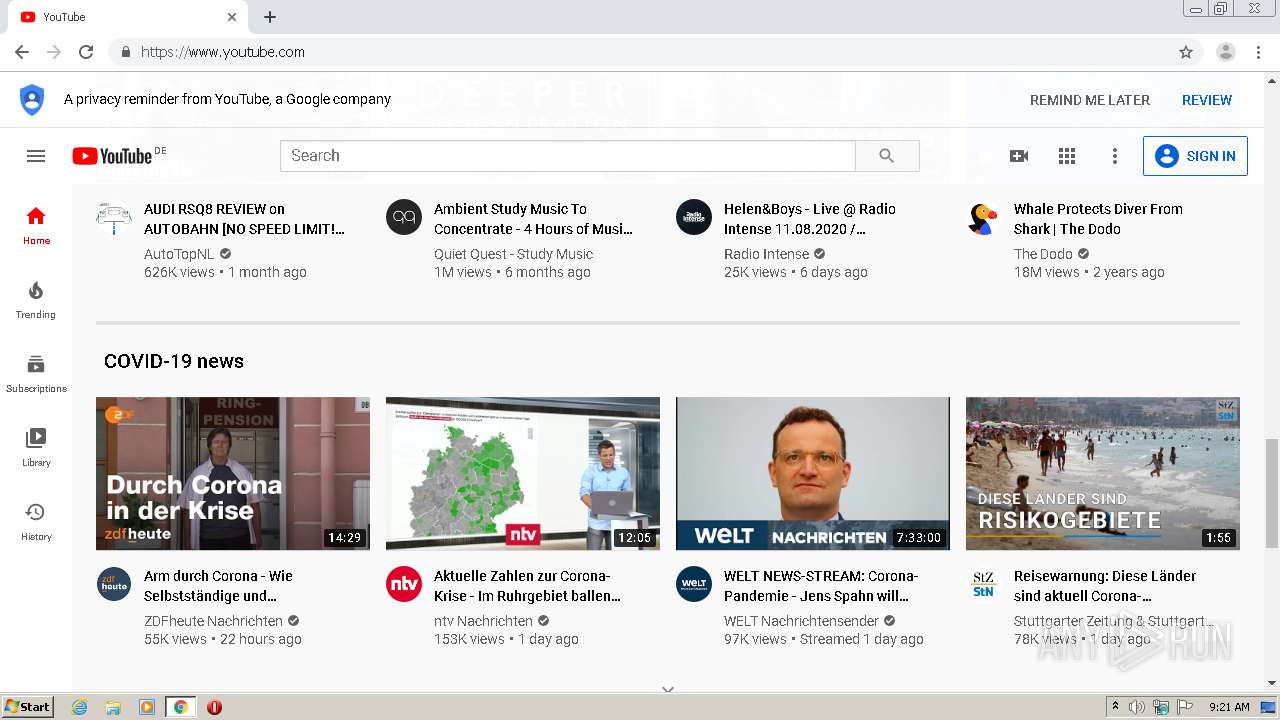Screen dimensions: 1280x720
Task: Open Reisewarnung video title
Action: tap(1105, 586)
